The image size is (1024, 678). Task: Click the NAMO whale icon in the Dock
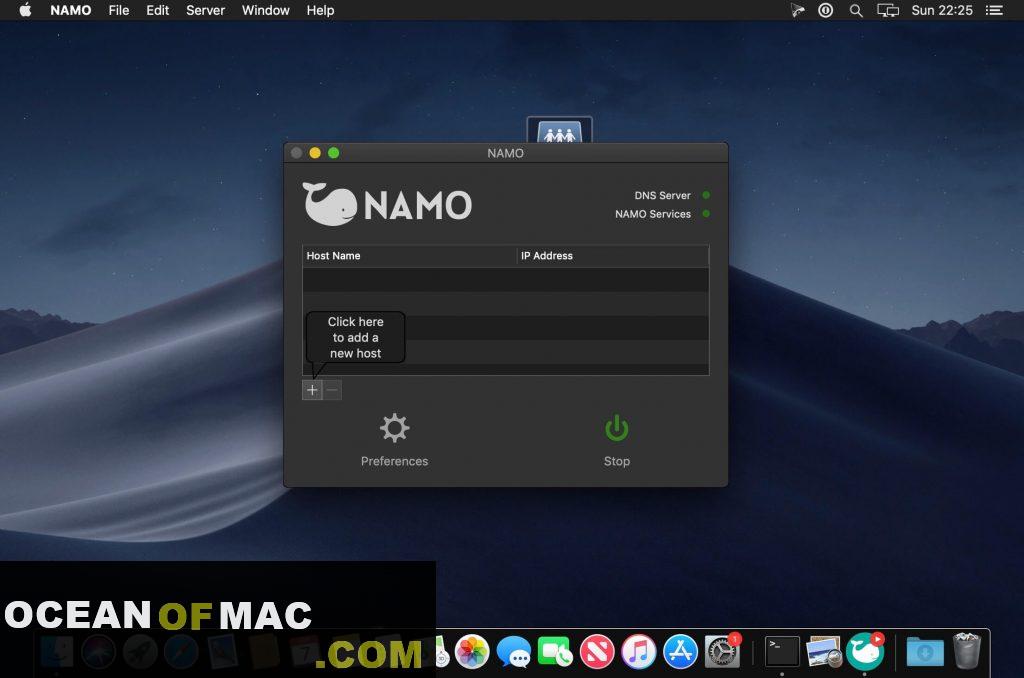point(865,652)
